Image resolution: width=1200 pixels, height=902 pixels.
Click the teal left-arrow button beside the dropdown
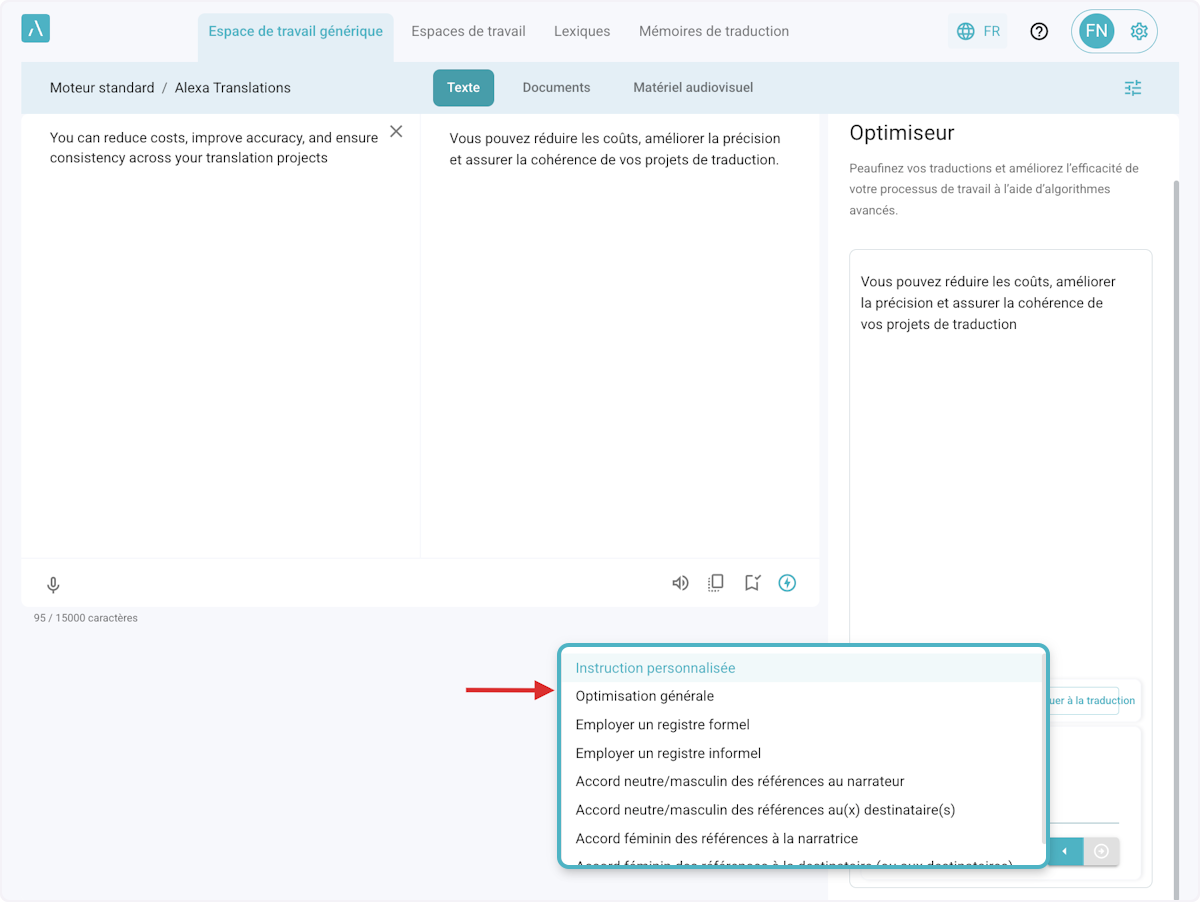(x=1065, y=851)
